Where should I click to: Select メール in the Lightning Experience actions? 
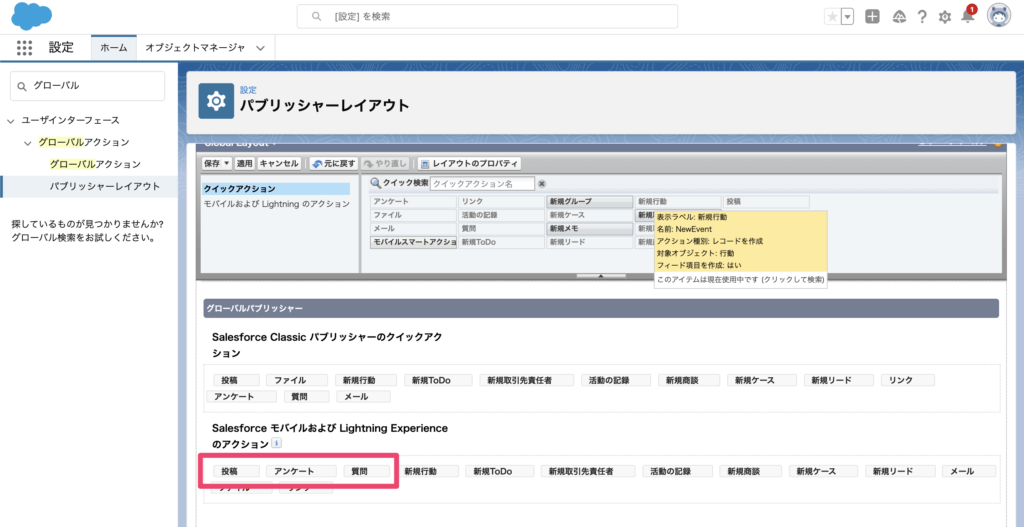coord(969,471)
